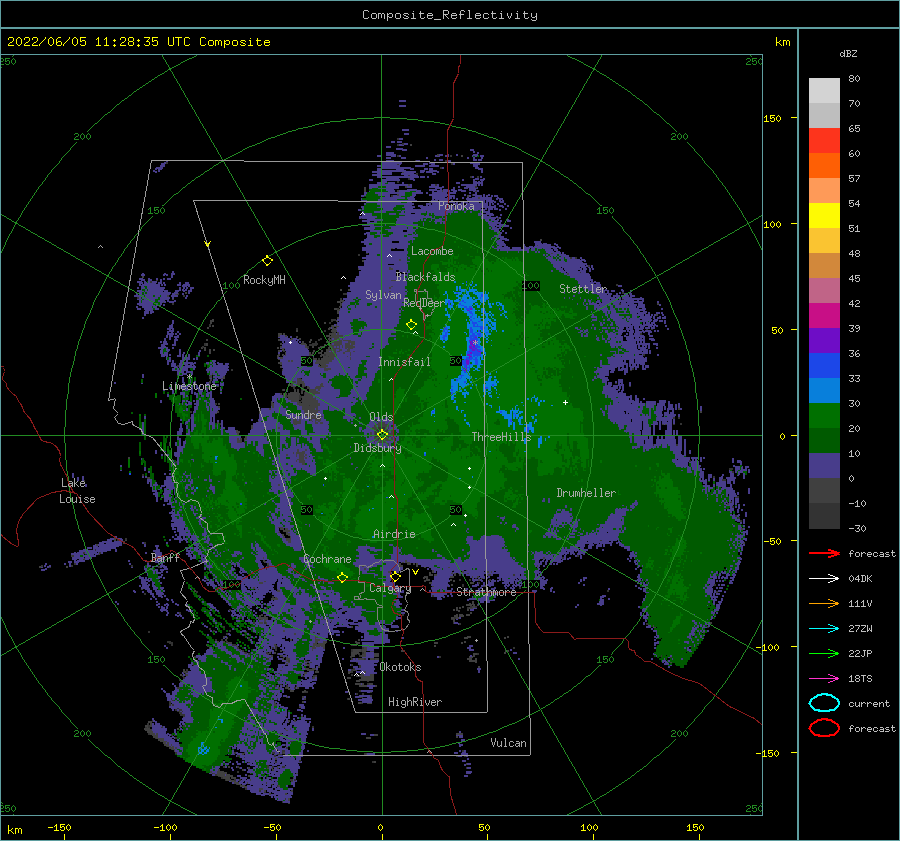Click the Vulcan city label
Image resolution: width=900 pixels, height=841 pixels.
point(509,743)
